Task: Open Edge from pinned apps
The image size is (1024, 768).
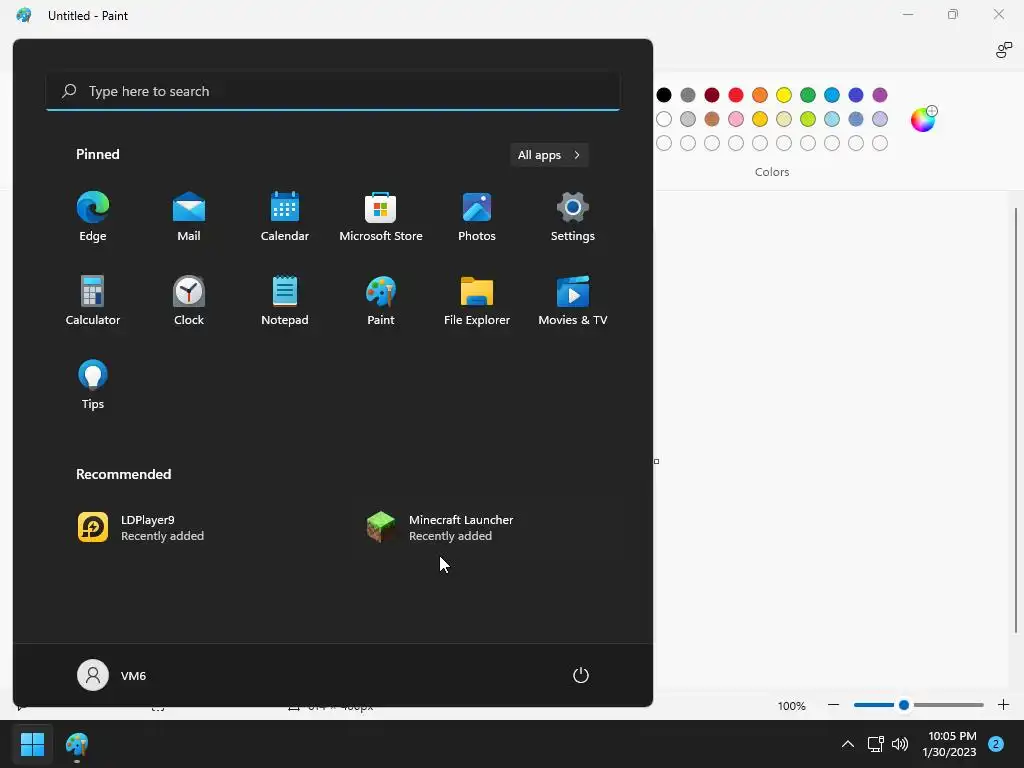Action: pos(93,217)
